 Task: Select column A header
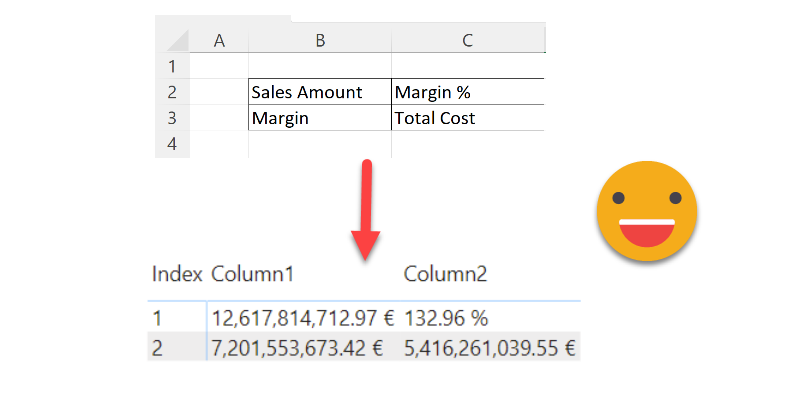coord(219,41)
